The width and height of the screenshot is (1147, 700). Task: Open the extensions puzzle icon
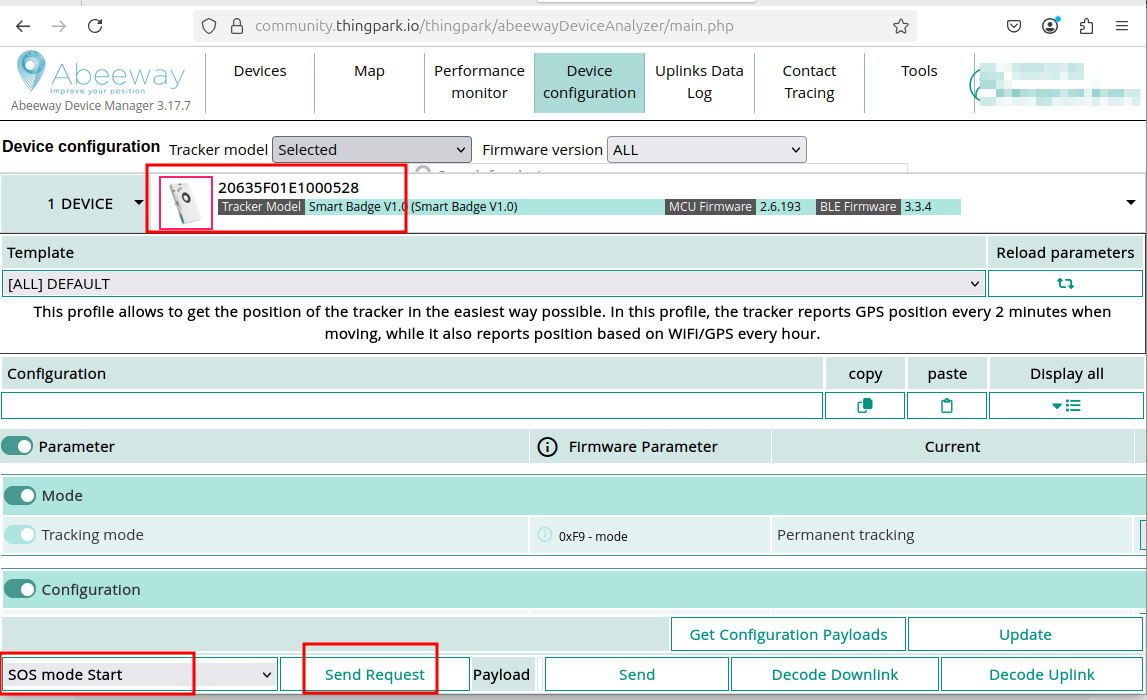pyautogui.click(x=1086, y=26)
